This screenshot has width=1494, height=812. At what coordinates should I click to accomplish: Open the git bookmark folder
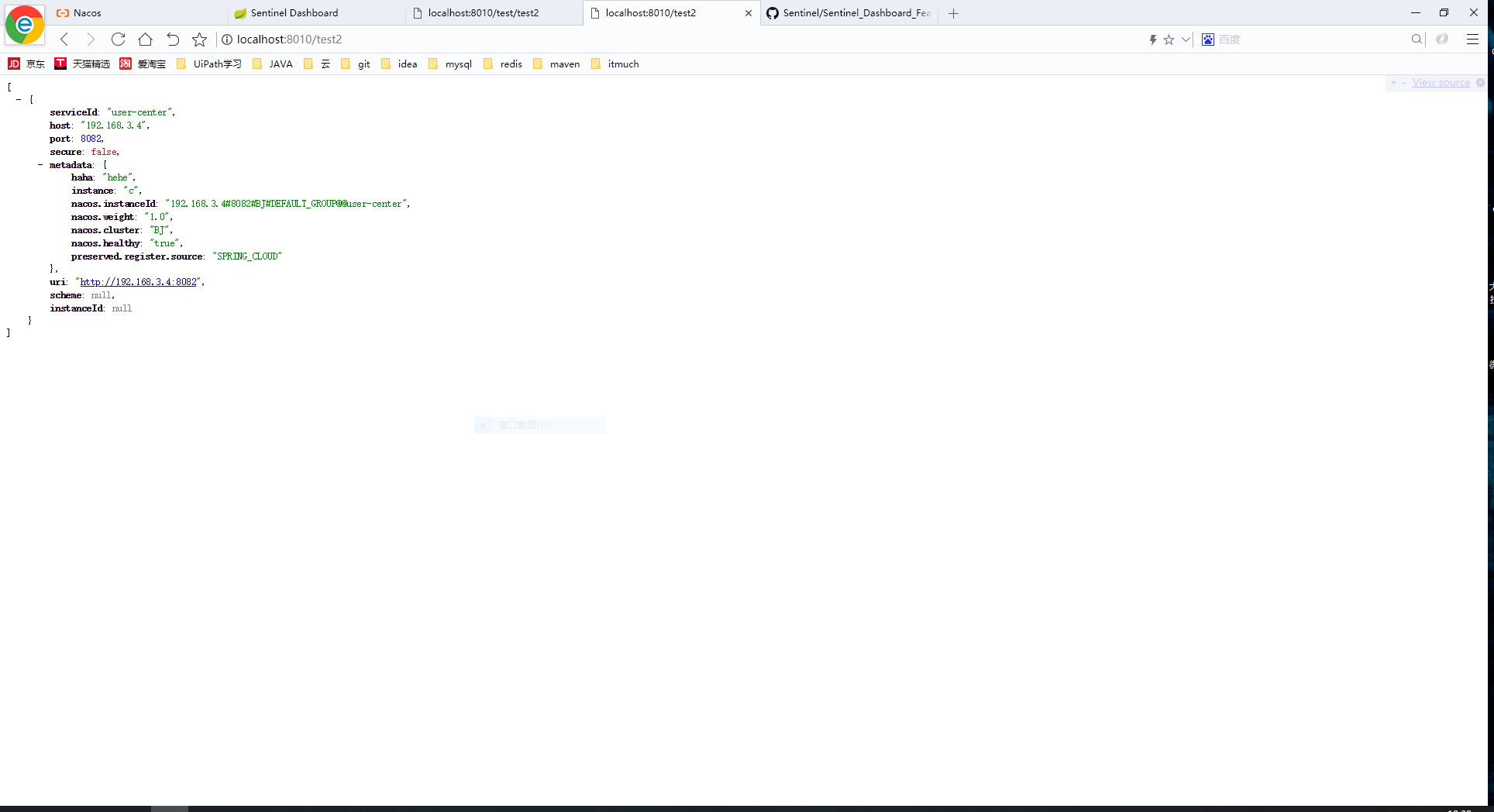355,64
